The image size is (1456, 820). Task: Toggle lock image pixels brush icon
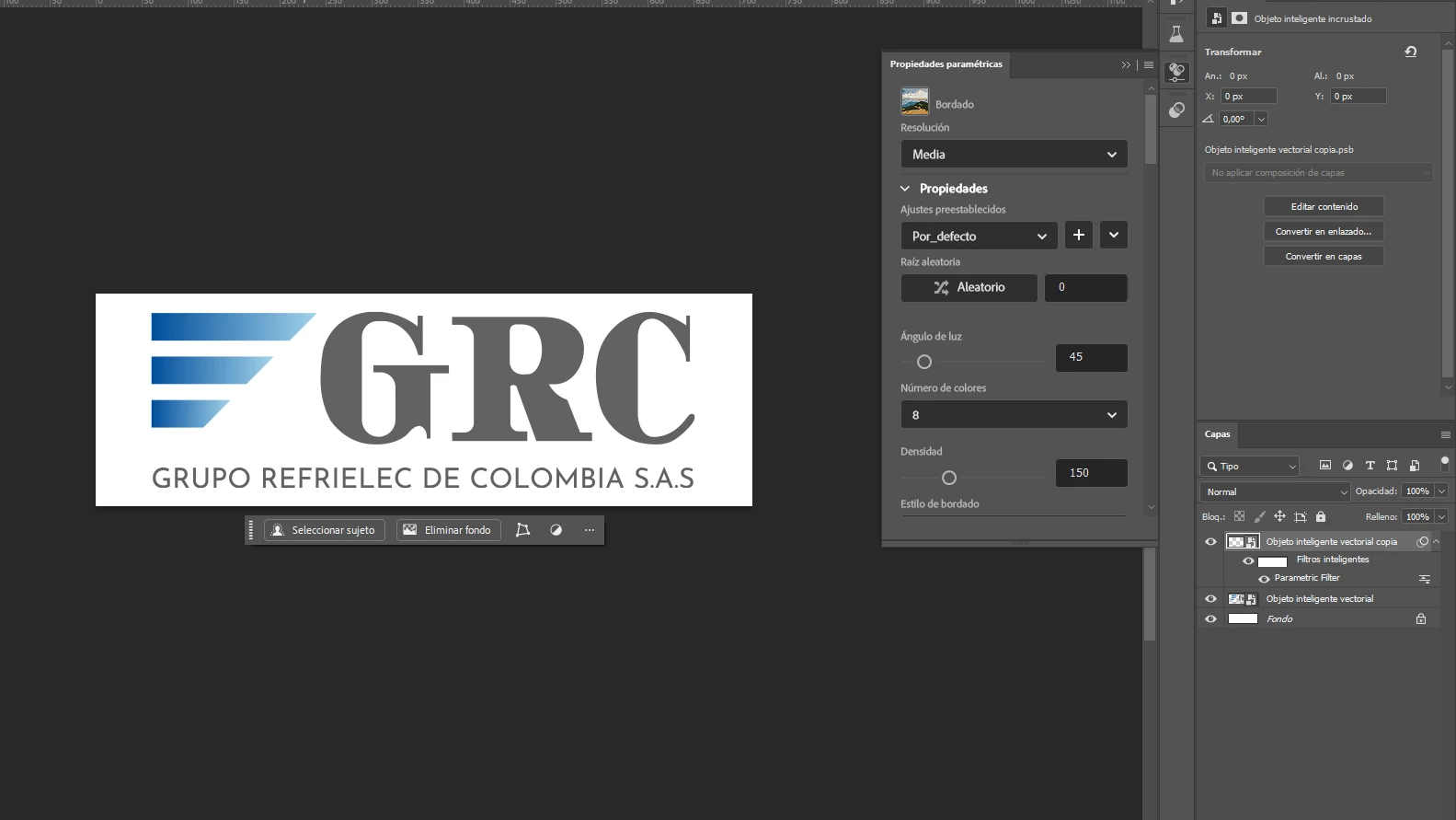(1259, 516)
